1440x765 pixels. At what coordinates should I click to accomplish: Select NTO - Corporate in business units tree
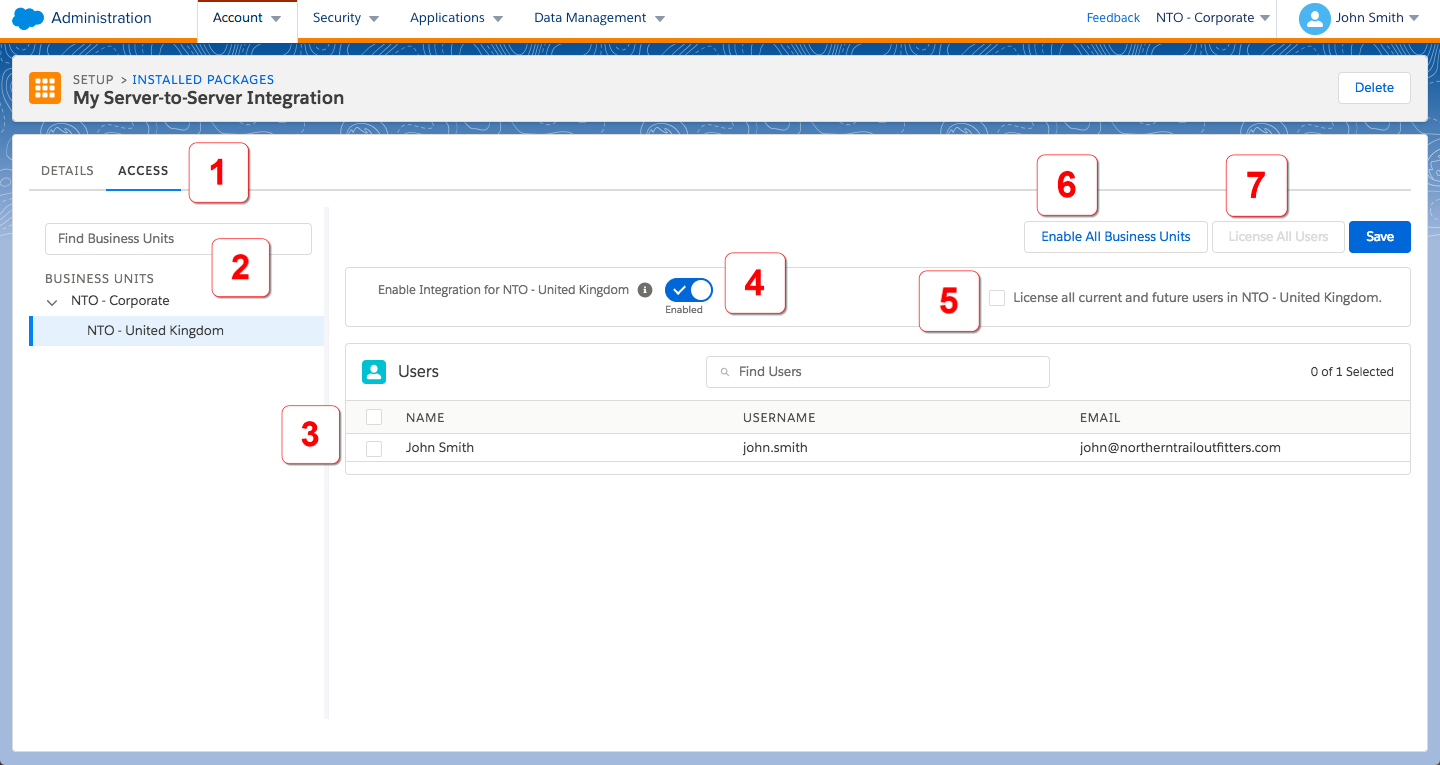point(120,301)
